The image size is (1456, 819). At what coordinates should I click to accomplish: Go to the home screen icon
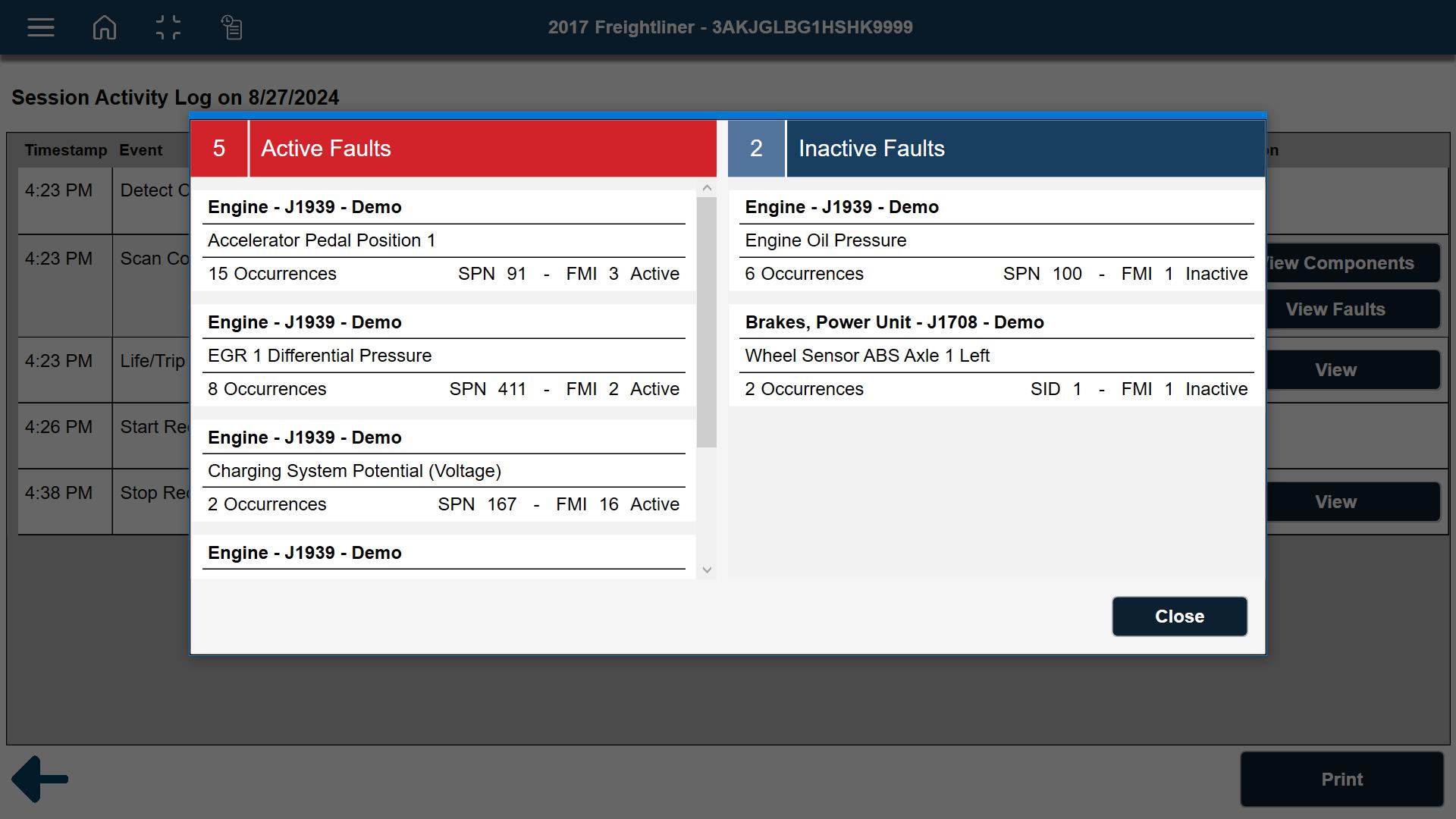tap(105, 27)
